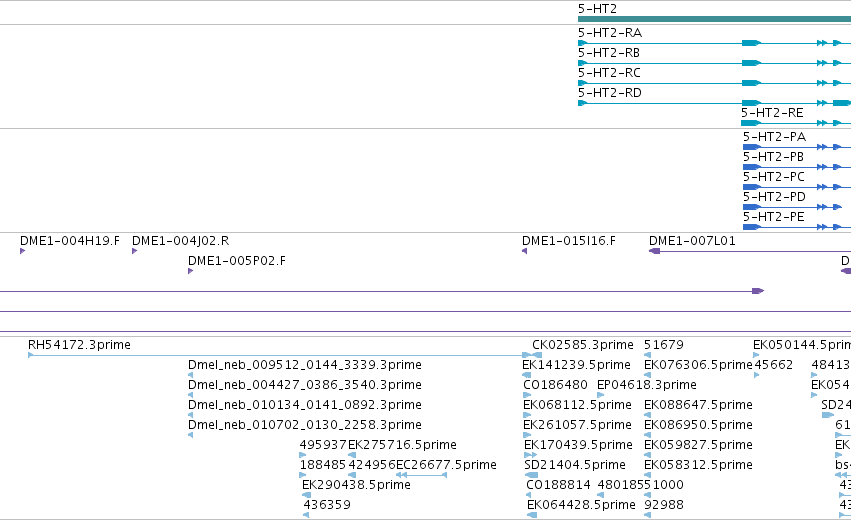Select the Dmel_neb_004427_0386_3540.3prime label
851x520 pixels.
[x=304, y=385]
